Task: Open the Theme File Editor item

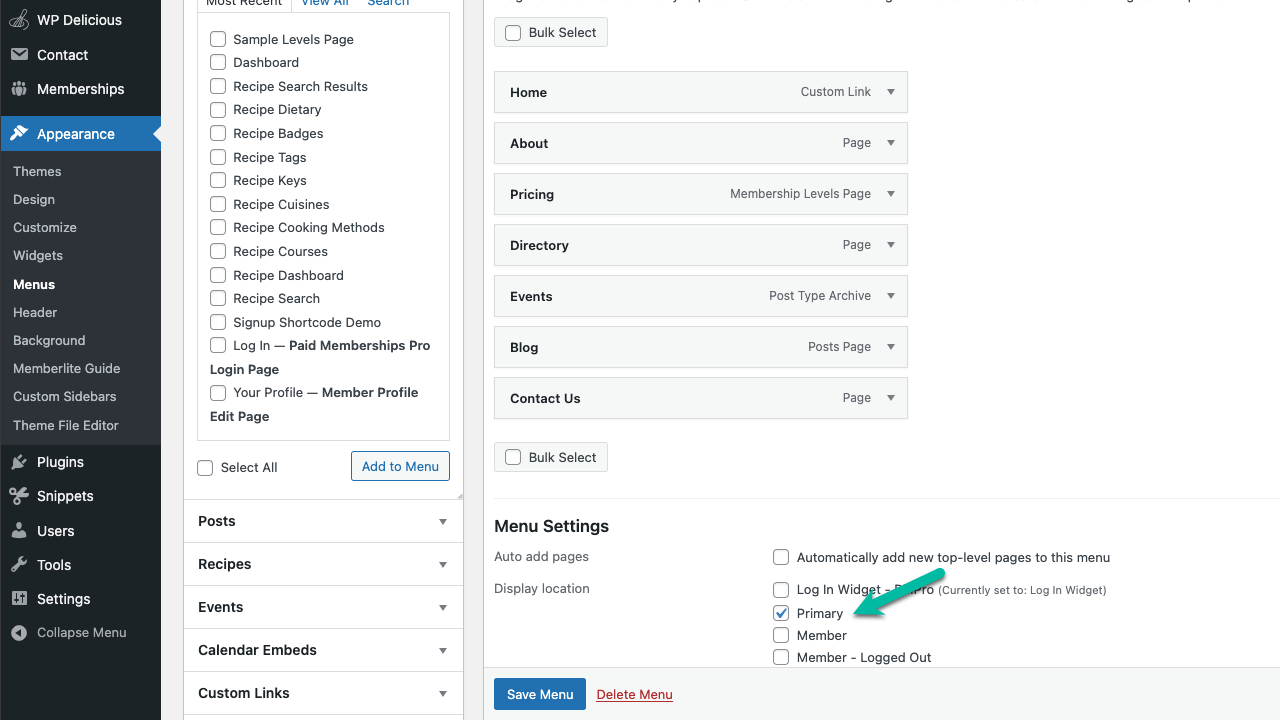Action: pos(66,425)
